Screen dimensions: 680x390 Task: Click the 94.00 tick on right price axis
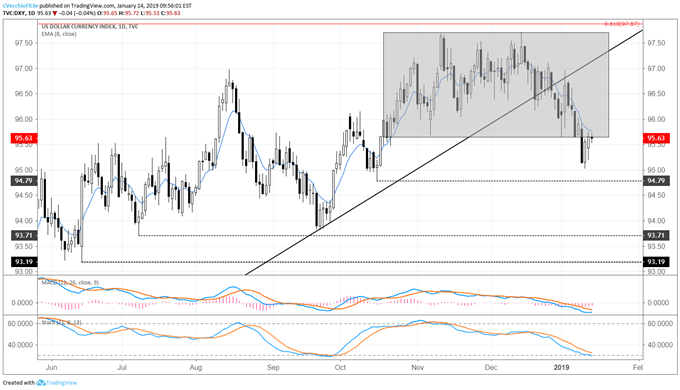(x=656, y=221)
